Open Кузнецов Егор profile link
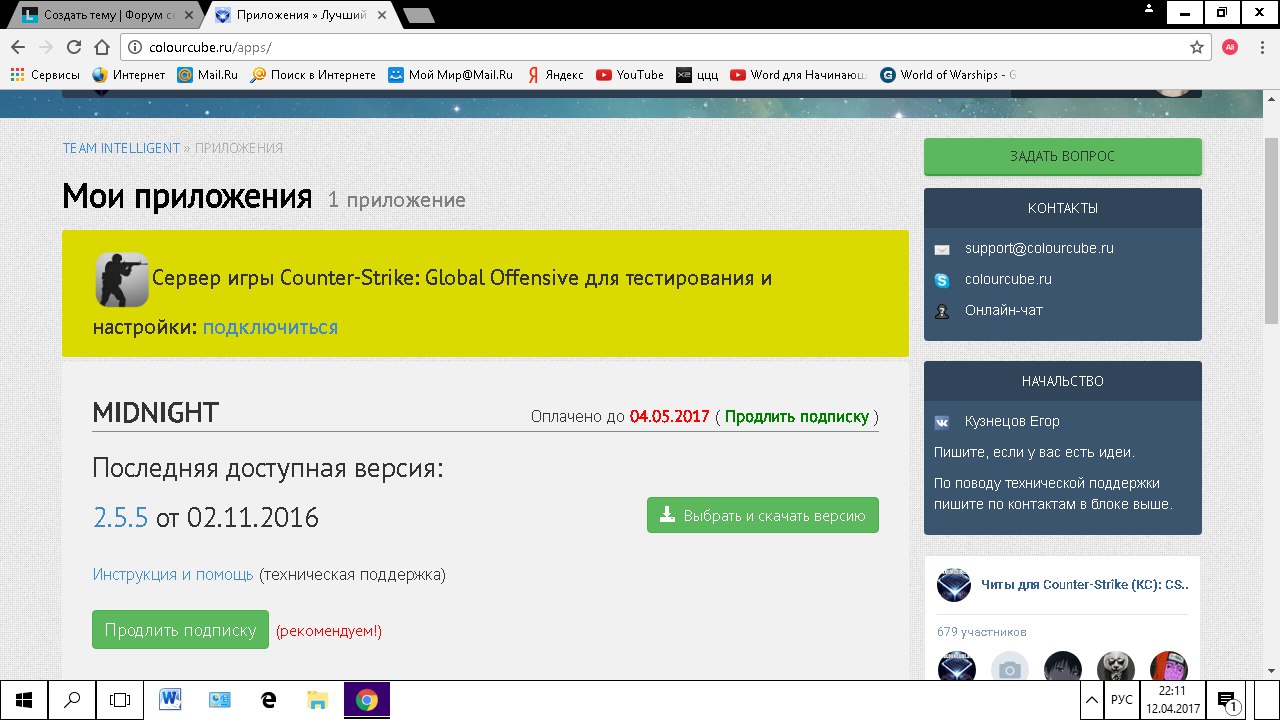 (x=1012, y=421)
